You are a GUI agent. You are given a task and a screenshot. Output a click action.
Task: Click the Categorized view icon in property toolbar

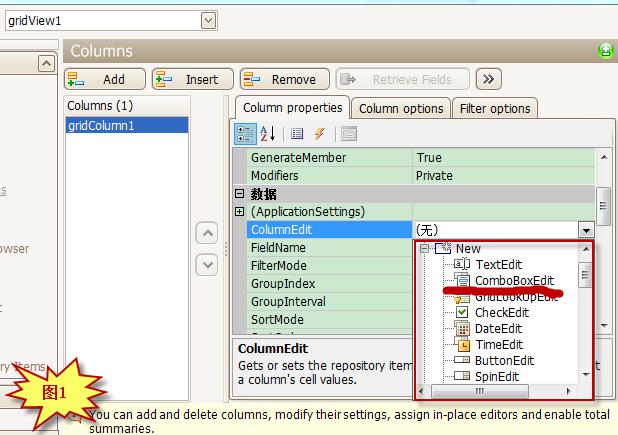[244, 133]
